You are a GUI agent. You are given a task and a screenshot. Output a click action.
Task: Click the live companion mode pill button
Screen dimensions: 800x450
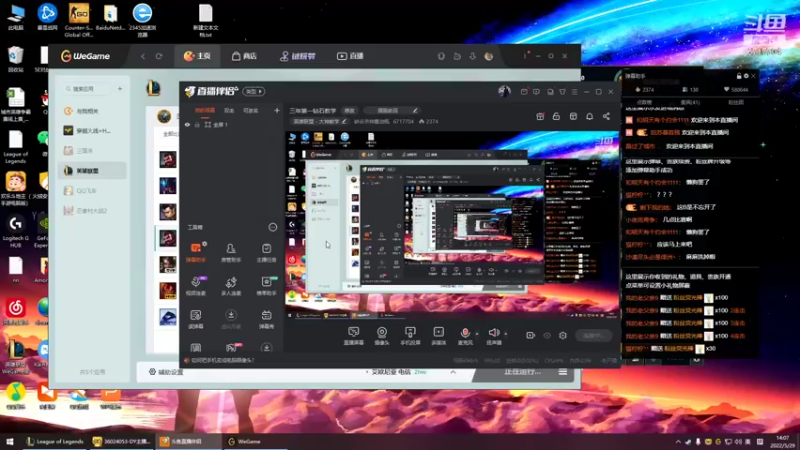point(254,91)
